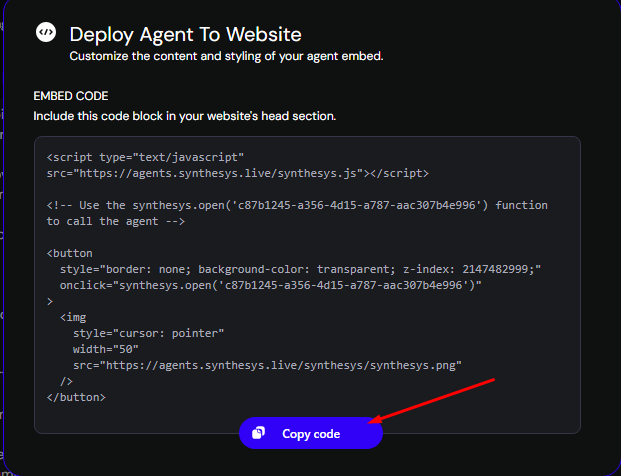This screenshot has height=476, width=621.
Task: Click the width="50" line
Action: point(106,349)
